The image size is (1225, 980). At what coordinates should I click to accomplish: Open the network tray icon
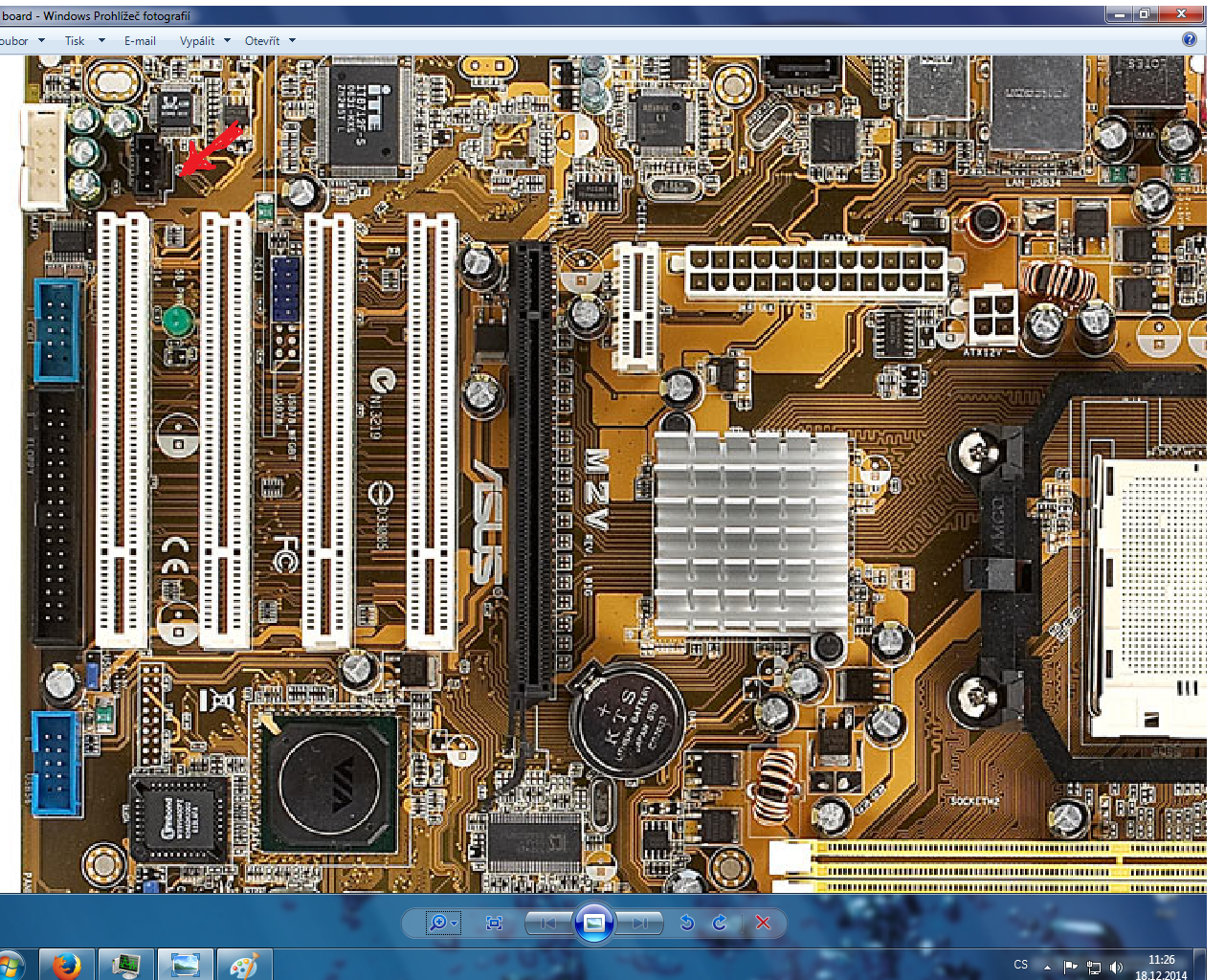click(1094, 967)
